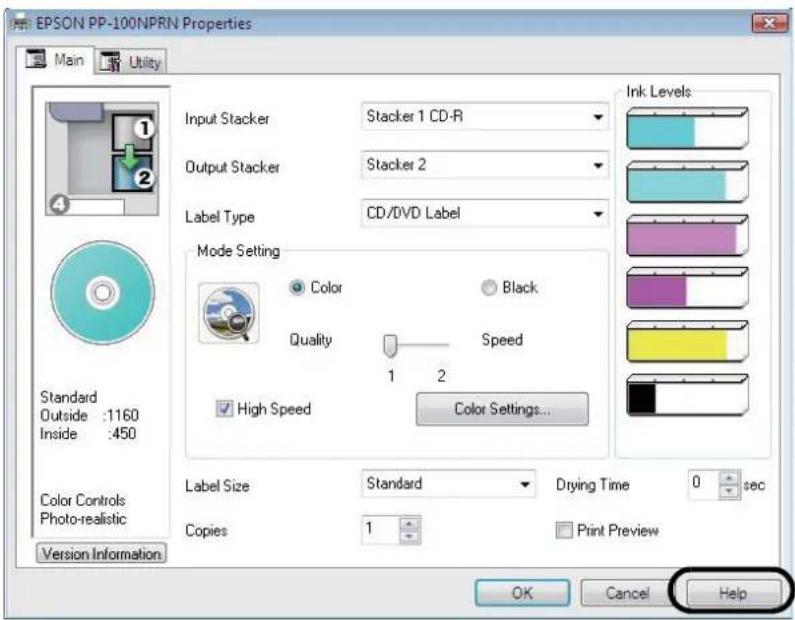Click the Quality/Speed slider handle

tap(390, 346)
